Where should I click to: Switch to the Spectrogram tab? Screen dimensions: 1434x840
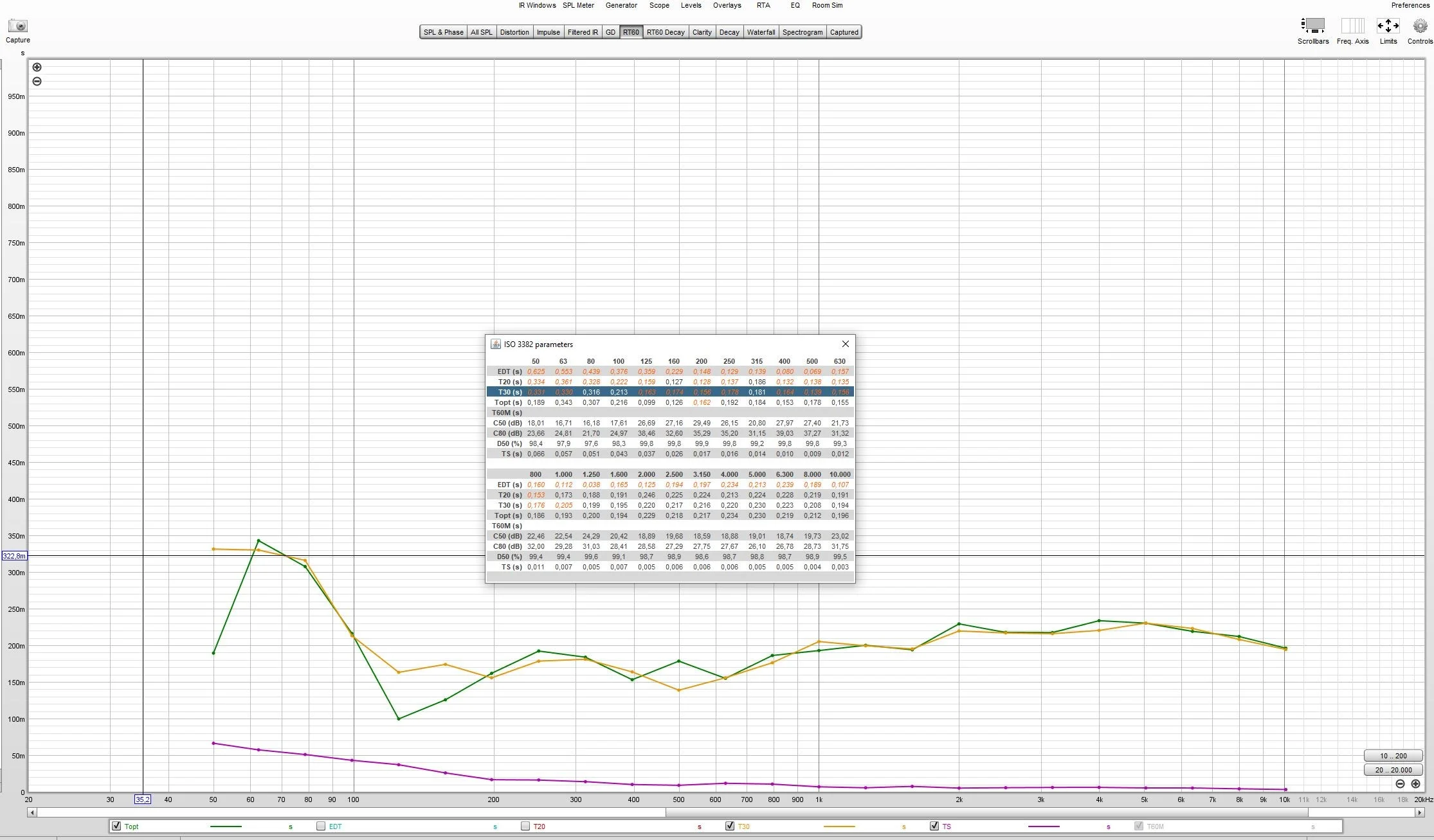click(803, 32)
